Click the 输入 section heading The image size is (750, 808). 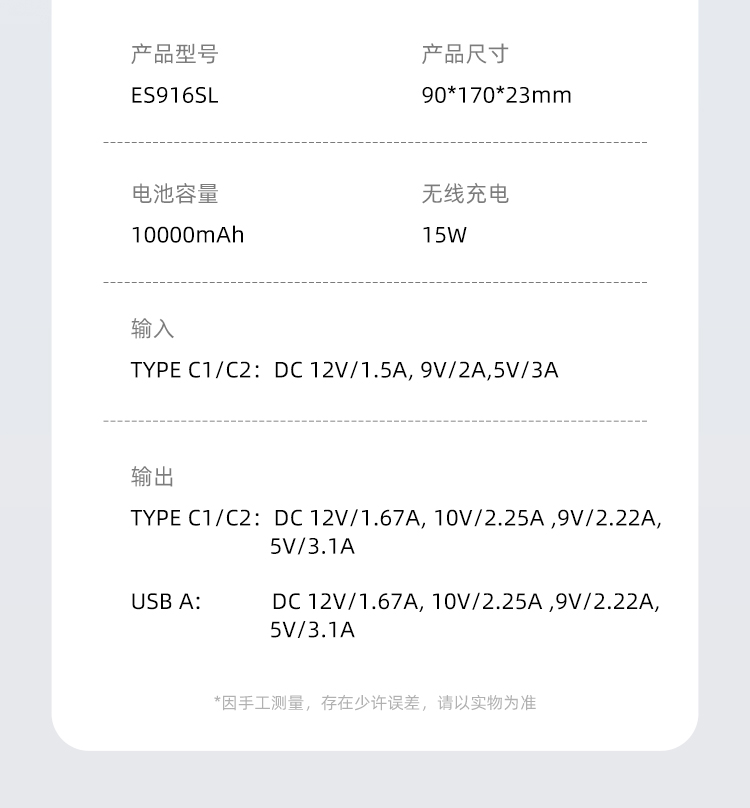(152, 329)
